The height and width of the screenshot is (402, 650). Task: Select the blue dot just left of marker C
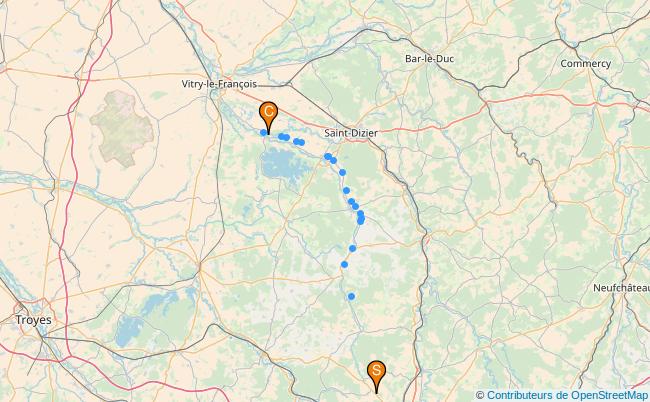[263, 133]
